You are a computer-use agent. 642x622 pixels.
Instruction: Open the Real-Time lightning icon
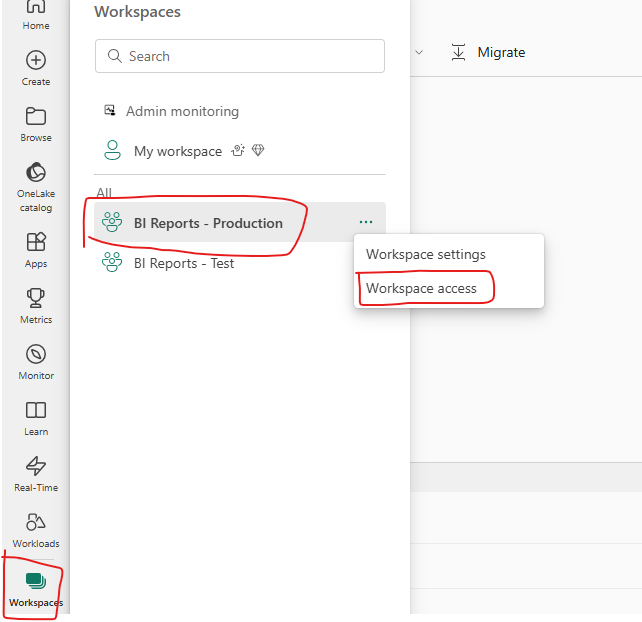[36, 466]
